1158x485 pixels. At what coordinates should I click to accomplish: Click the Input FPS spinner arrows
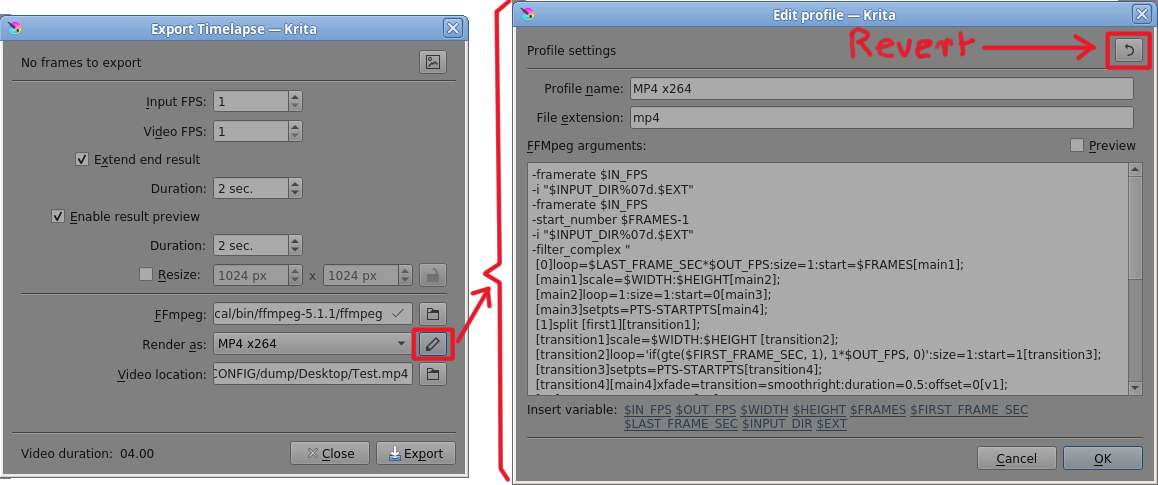click(x=295, y=102)
